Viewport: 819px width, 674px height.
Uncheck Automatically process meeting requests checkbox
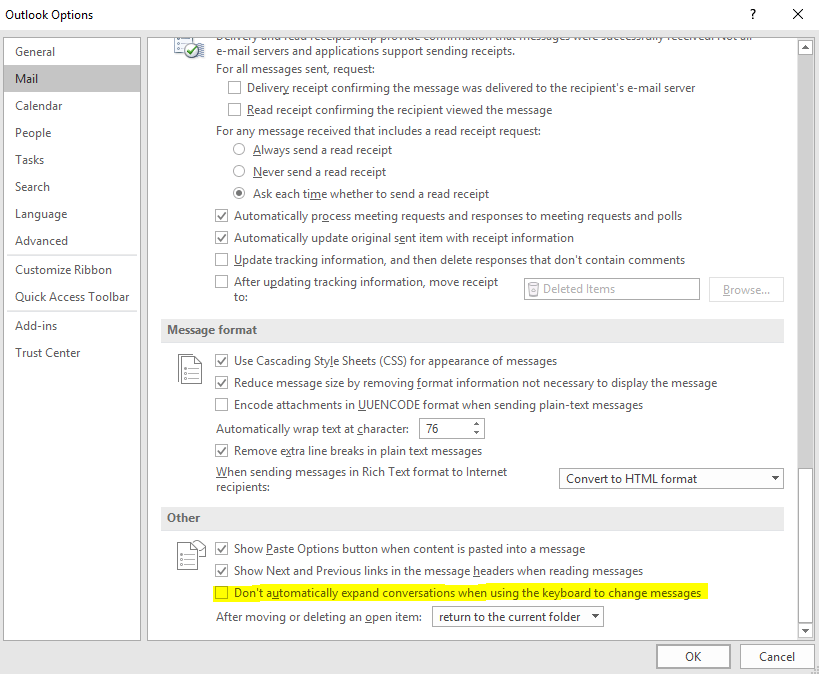click(x=221, y=216)
